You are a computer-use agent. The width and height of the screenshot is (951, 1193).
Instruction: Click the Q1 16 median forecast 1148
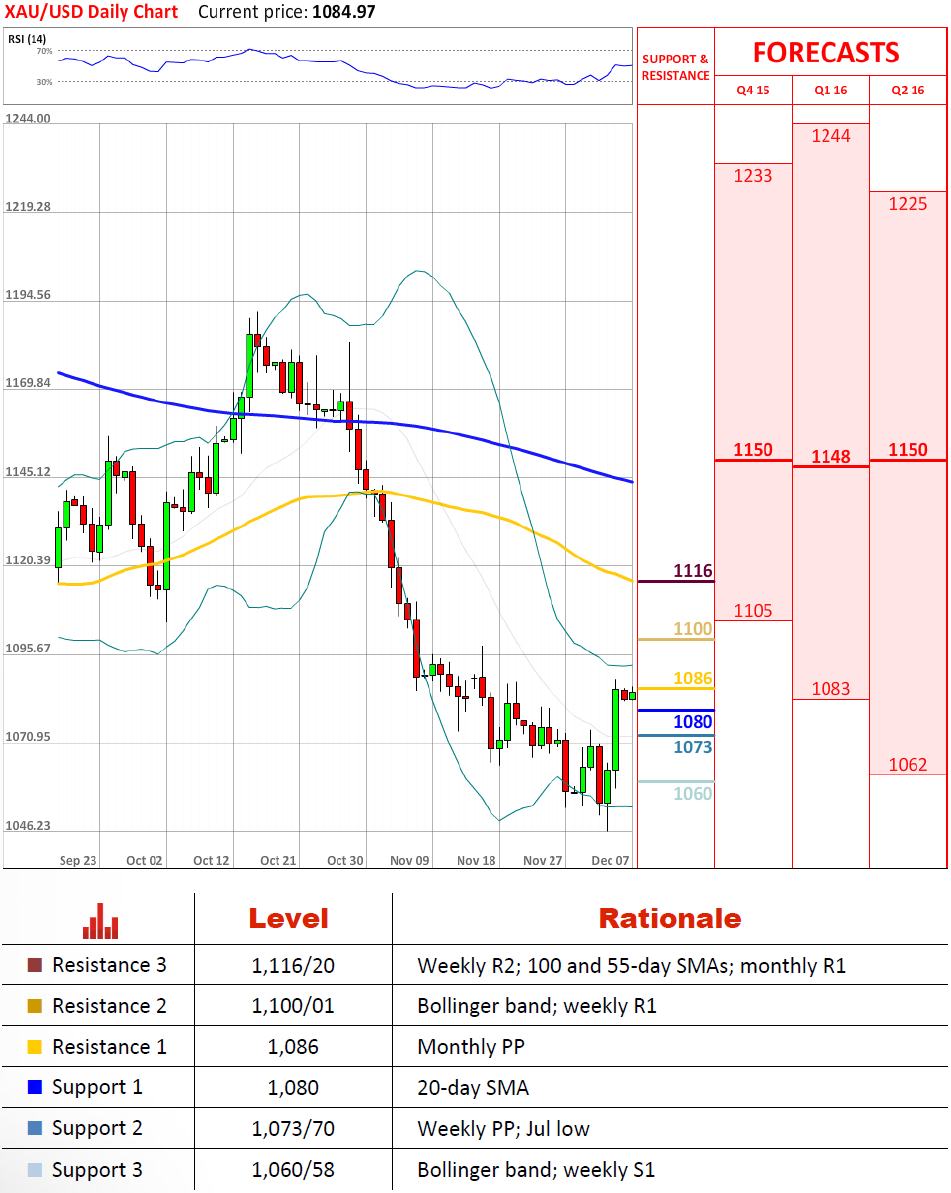[x=831, y=457]
